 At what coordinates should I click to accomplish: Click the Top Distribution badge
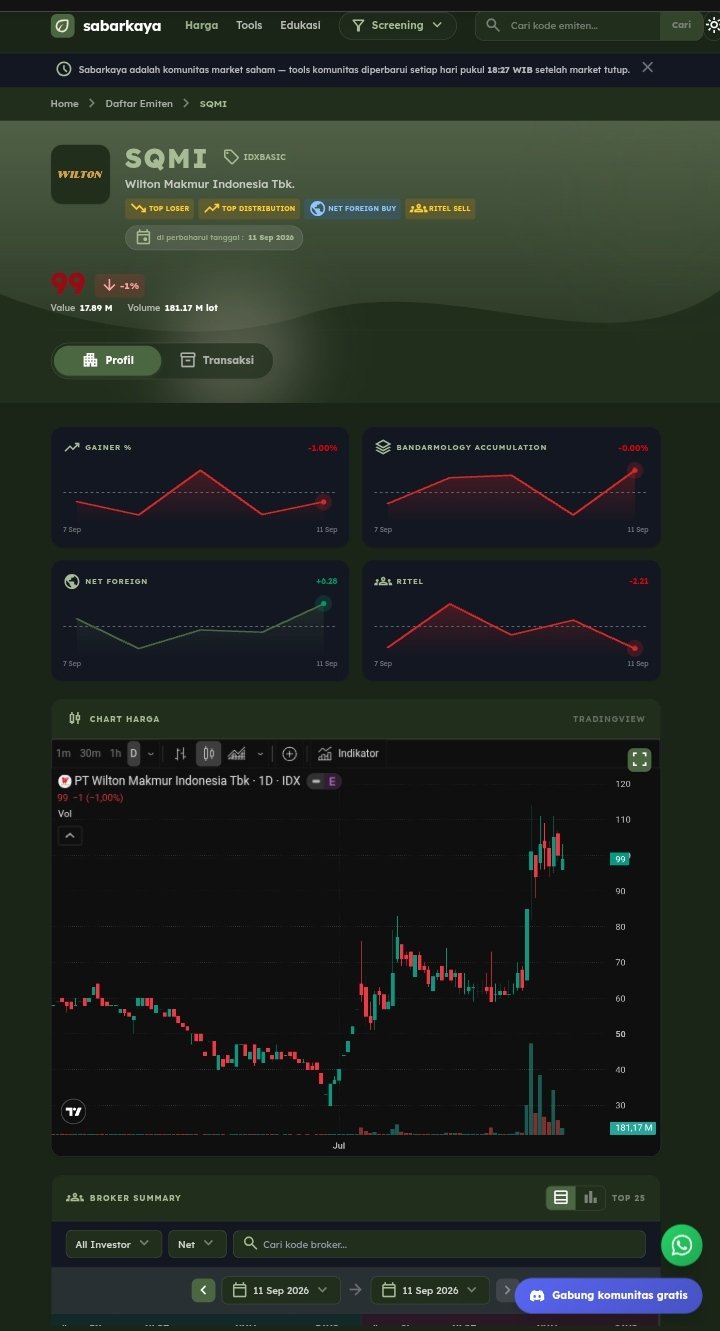click(x=250, y=208)
